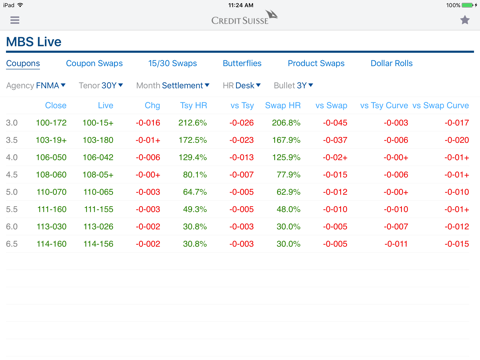The image size is (480, 360).
Task: Tap the battery status icon
Action: [467, 5]
